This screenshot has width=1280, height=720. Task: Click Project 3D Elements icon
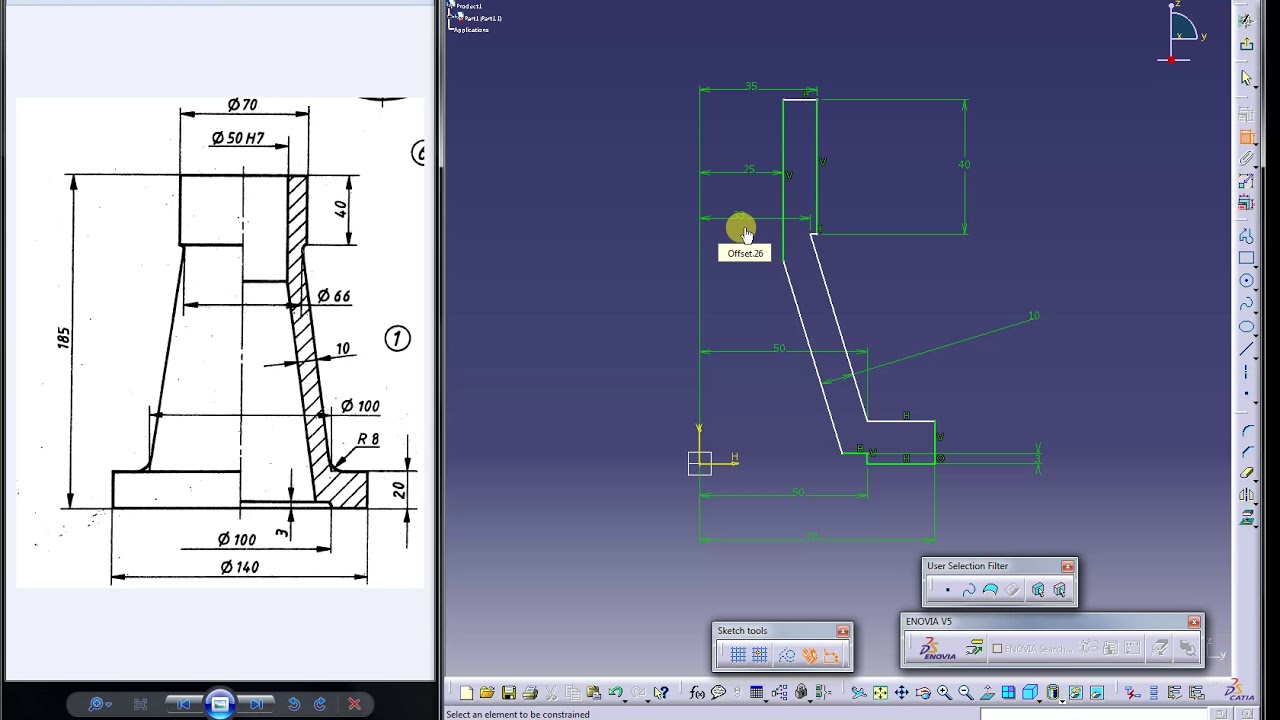[1247, 518]
